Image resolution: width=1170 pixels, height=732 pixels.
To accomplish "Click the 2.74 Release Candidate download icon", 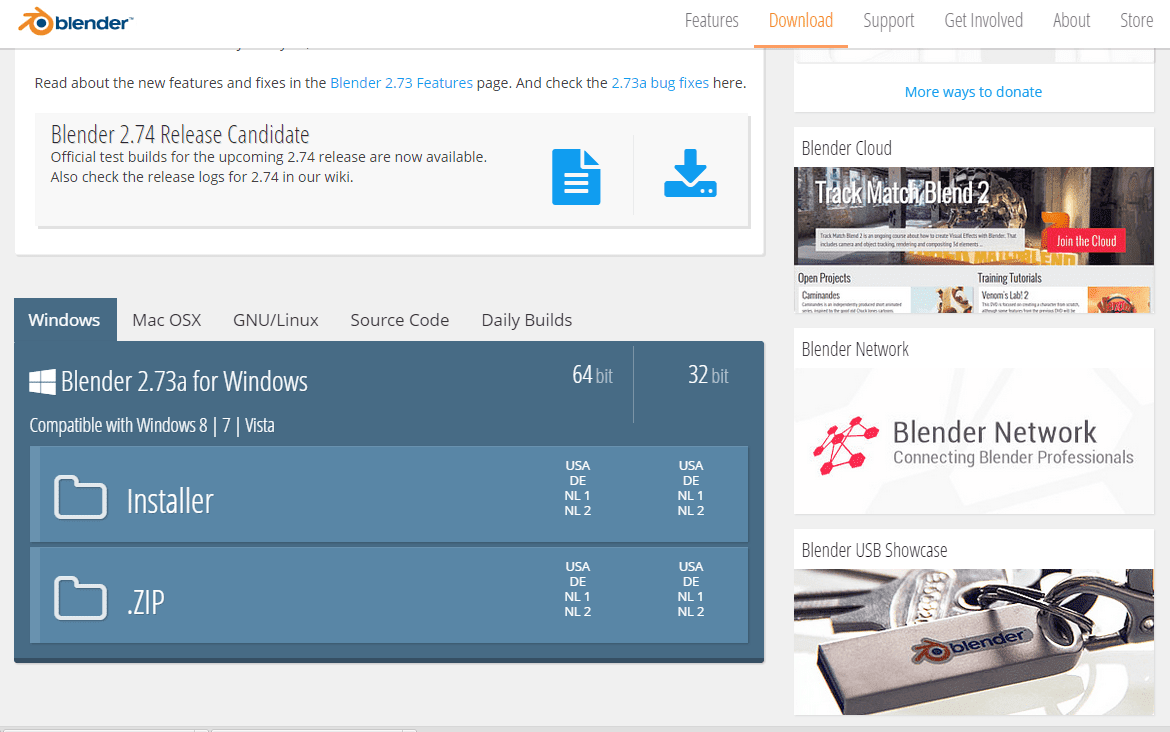I will [690, 173].
